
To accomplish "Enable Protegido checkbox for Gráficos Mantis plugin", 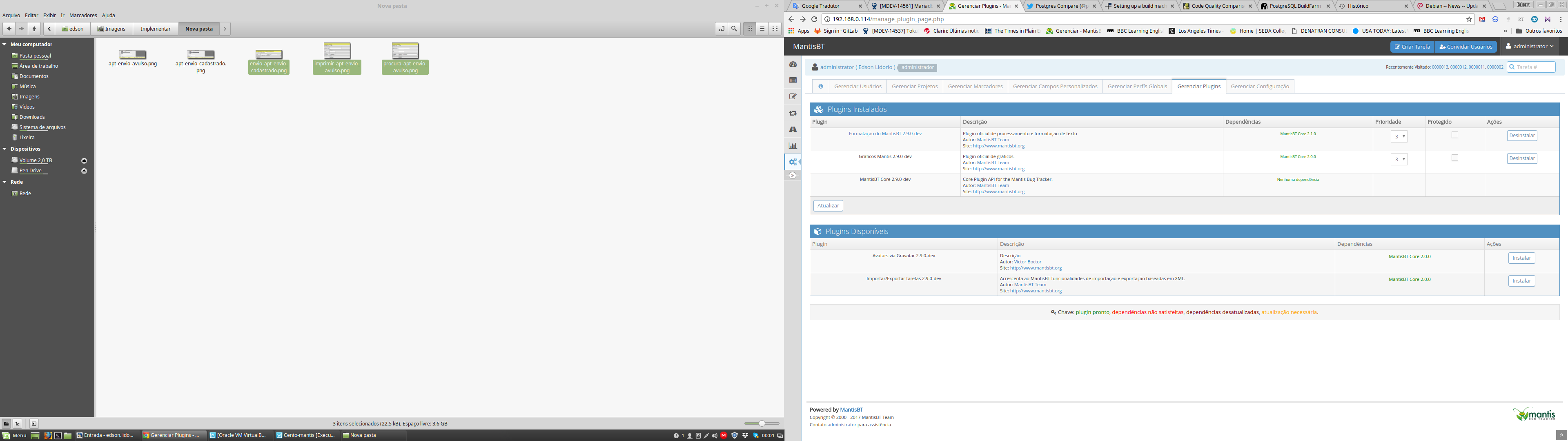I will coord(1455,158).
